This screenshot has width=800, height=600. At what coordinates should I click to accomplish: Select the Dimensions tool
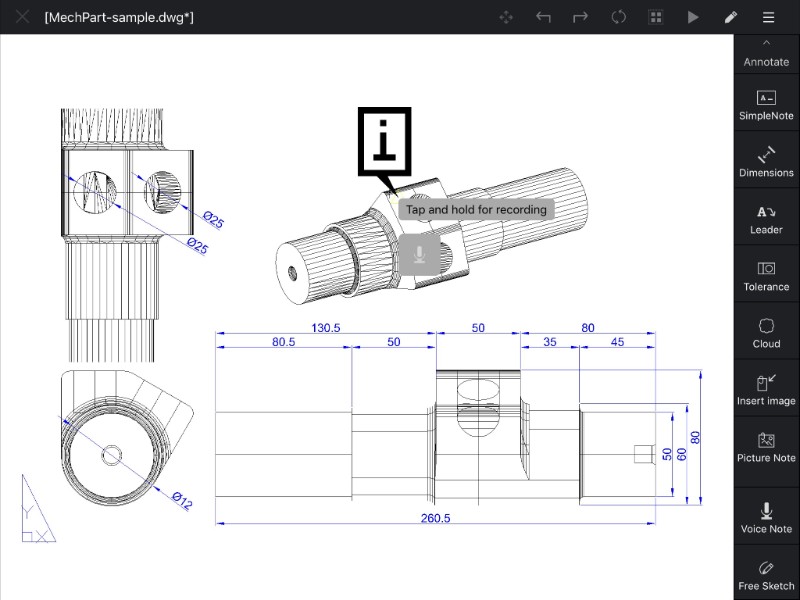766,162
